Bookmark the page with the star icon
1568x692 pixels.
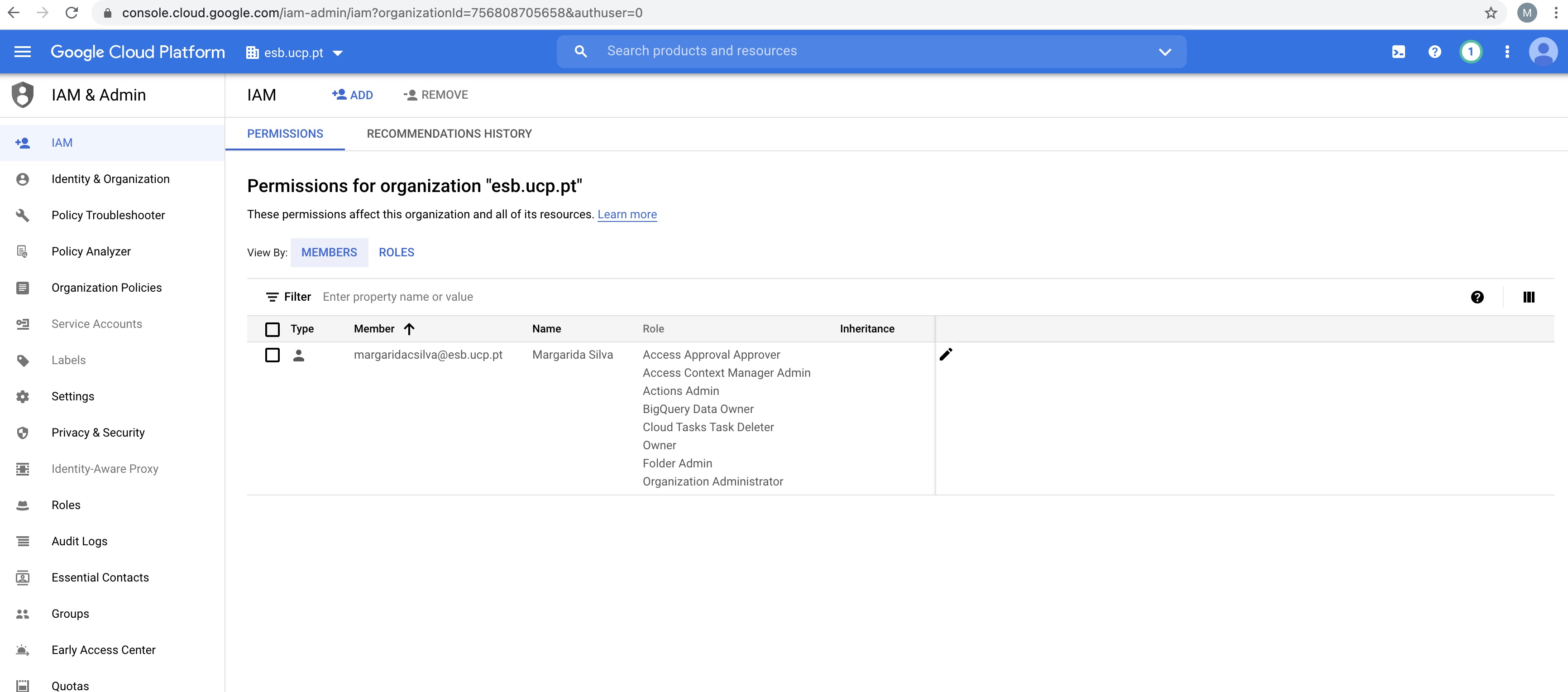tap(1491, 13)
